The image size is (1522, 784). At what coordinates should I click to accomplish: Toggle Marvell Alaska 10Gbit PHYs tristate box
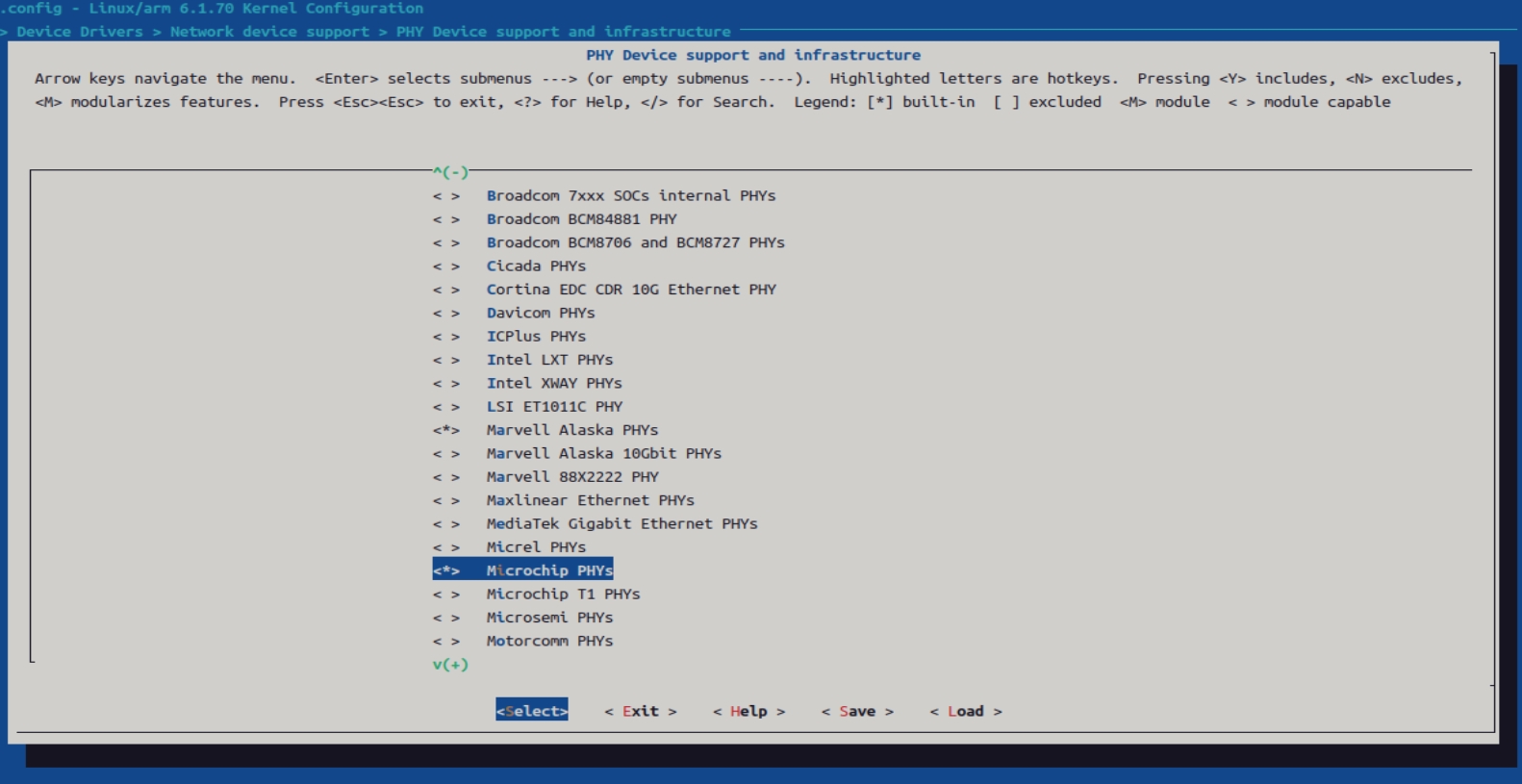tap(446, 453)
